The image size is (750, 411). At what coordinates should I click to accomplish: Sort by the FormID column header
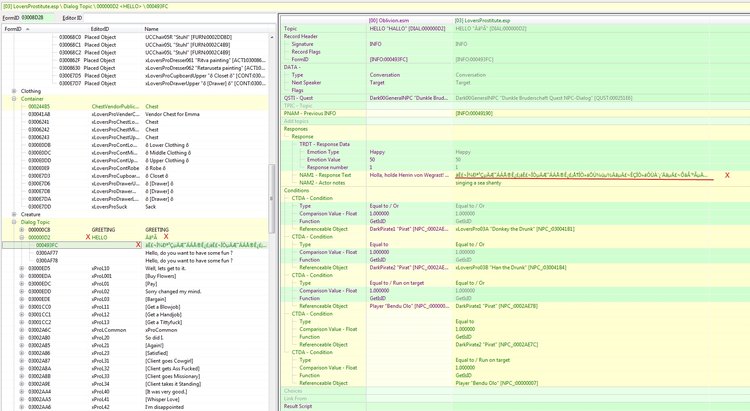pyautogui.click(x=45, y=29)
